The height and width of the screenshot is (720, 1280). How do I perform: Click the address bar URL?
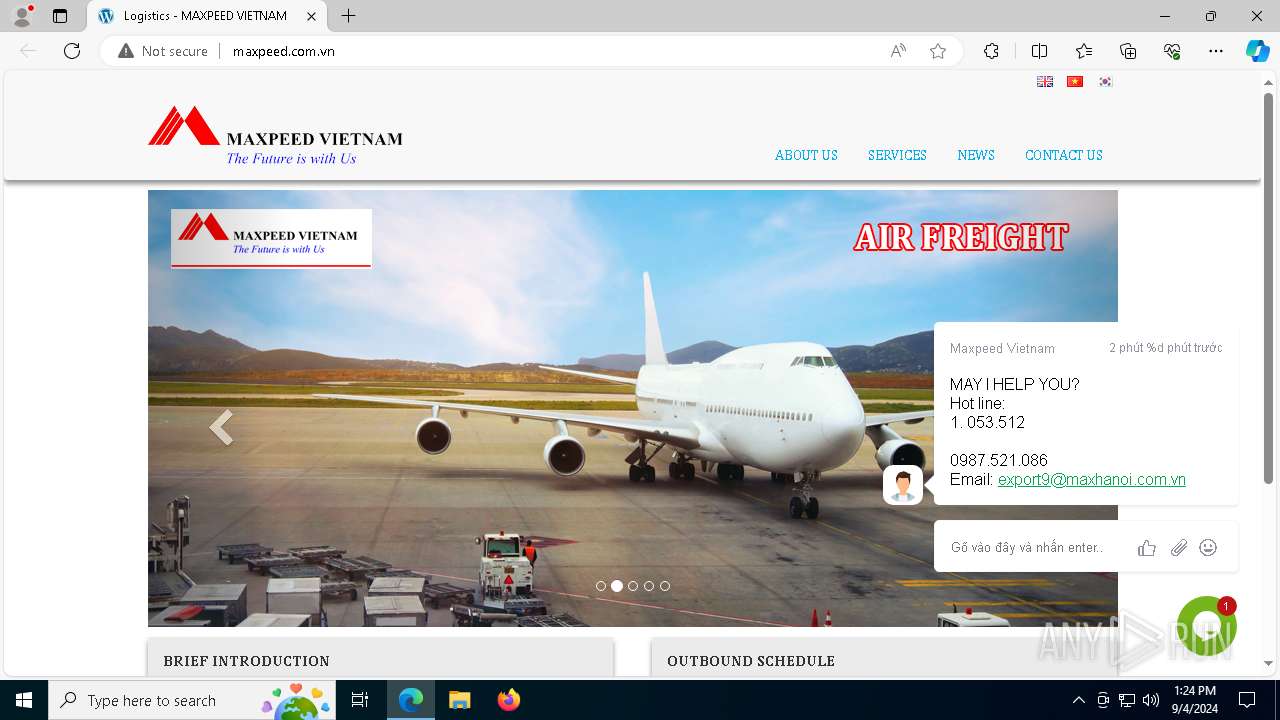(283, 51)
